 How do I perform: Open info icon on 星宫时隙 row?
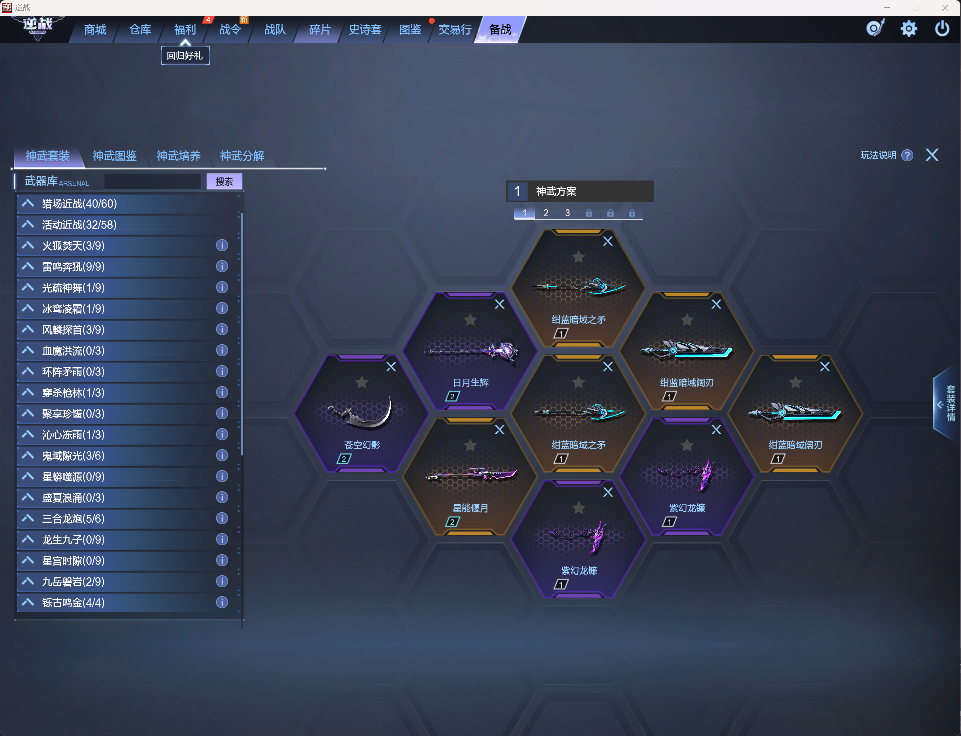click(x=222, y=560)
